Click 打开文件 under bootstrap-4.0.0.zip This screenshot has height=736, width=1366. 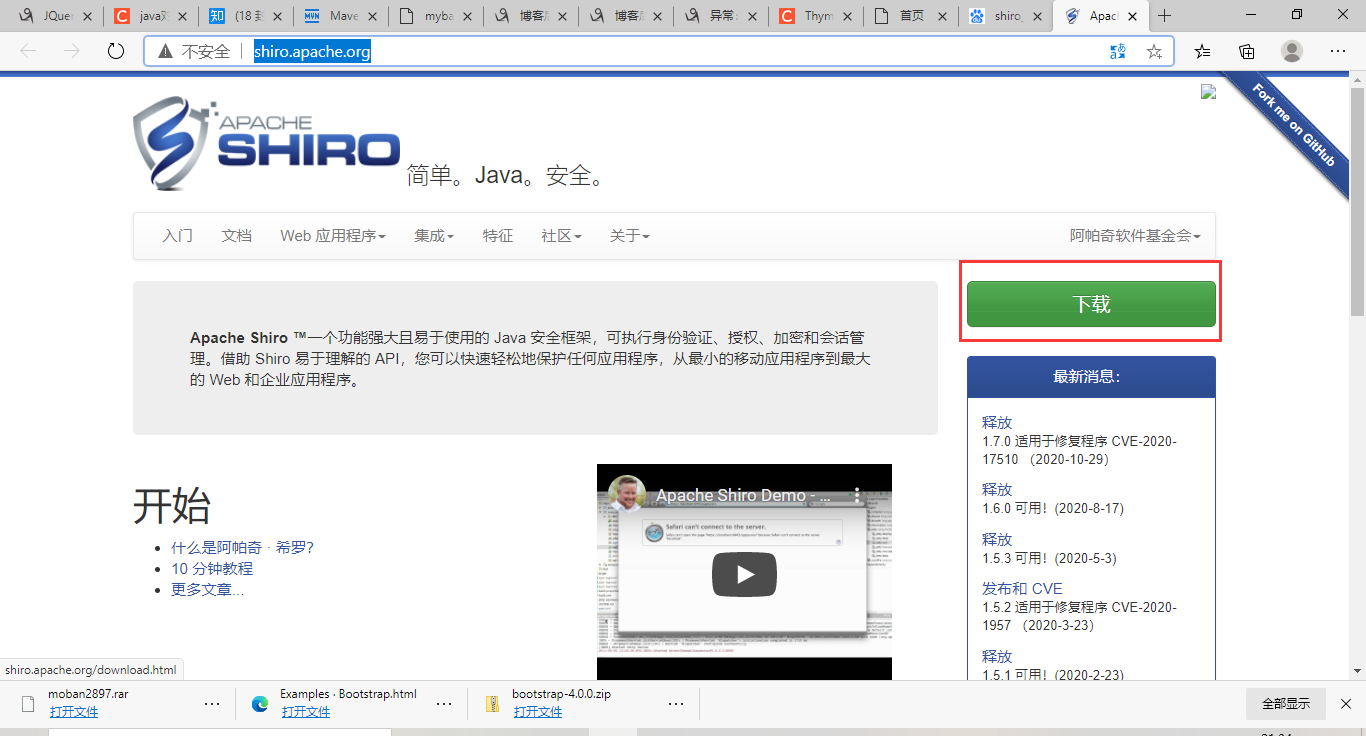(538, 712)
